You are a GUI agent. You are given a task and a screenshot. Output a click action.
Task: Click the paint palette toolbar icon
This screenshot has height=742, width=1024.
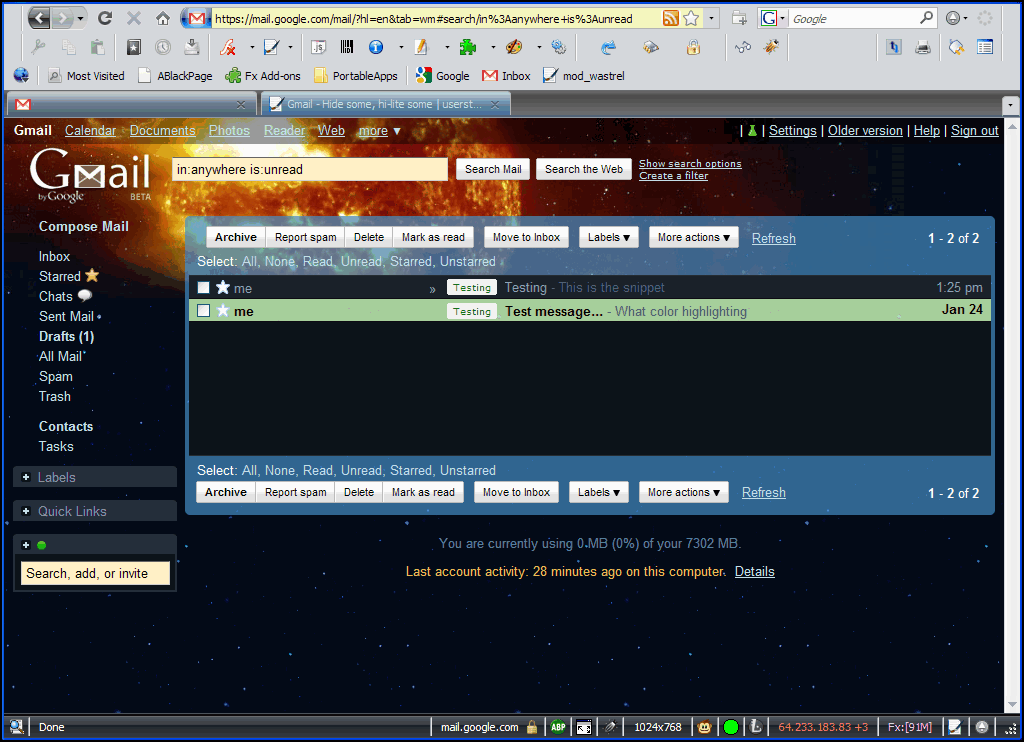point(514,47)
